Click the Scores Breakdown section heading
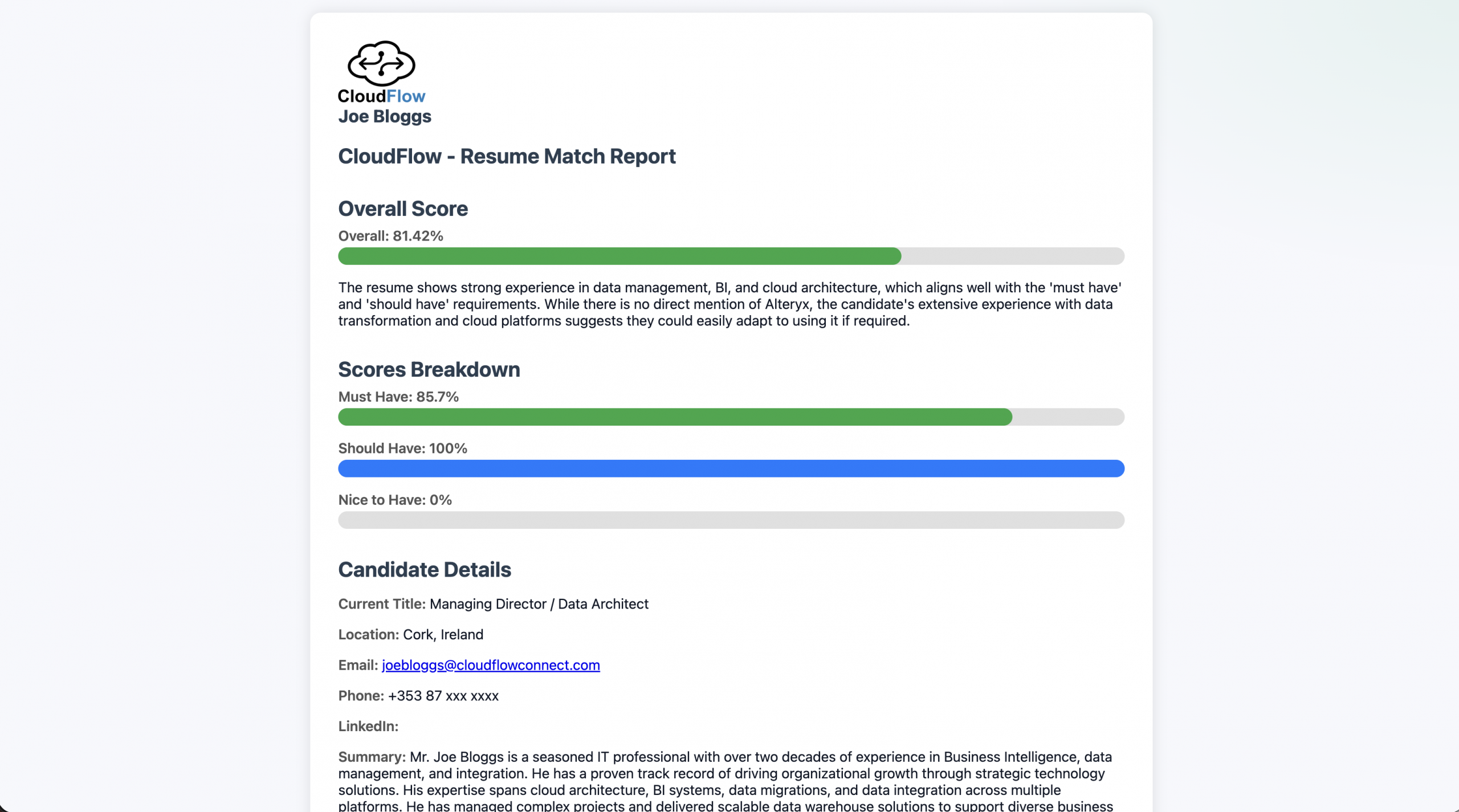The width and height of the screenshot is (1459, 812). 429,369
